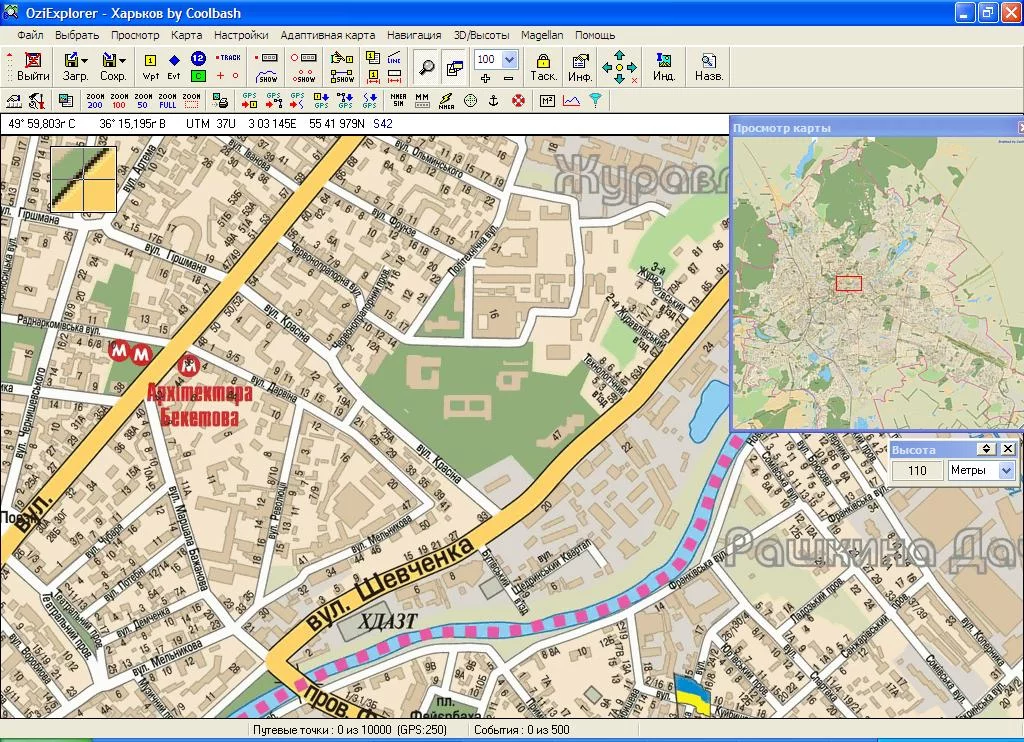Screen dimensions: 1024x742
Task: Open the Индекс карт (Инд.) tool
Action: pyautogui.click(x=663, y=67)
